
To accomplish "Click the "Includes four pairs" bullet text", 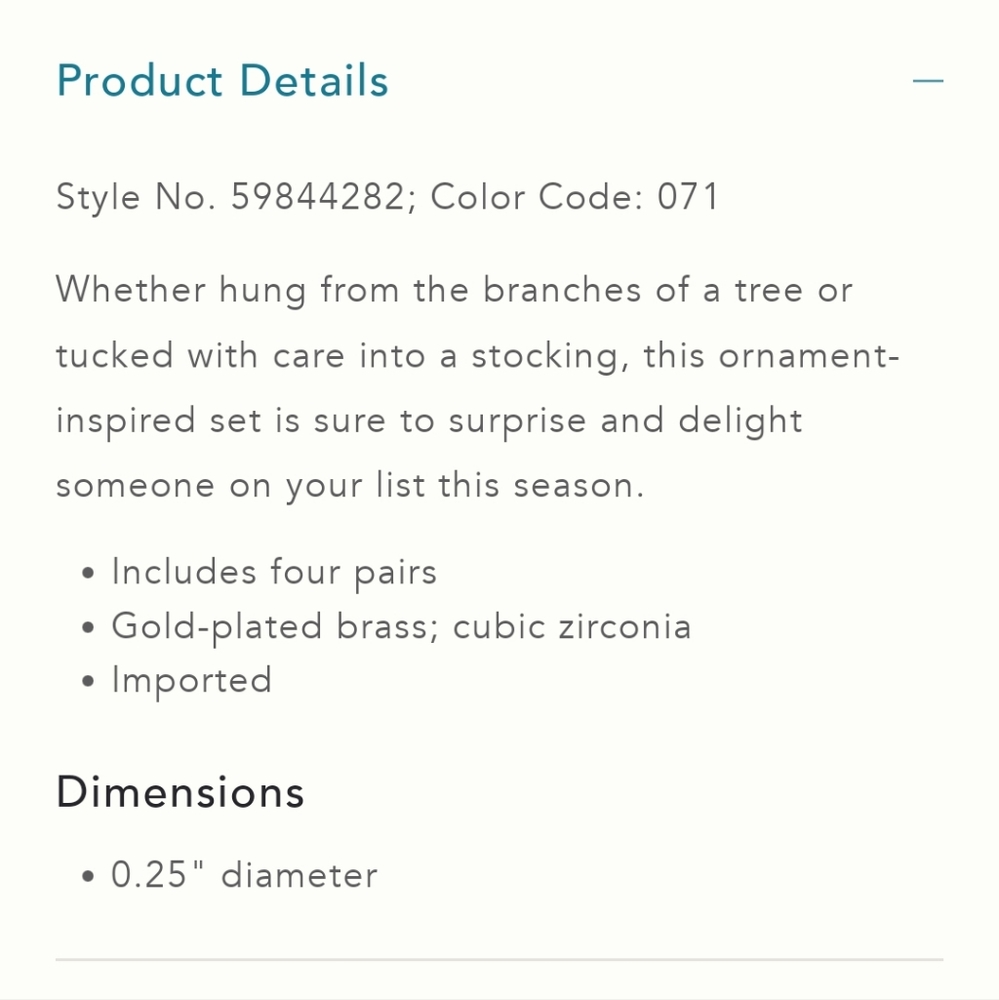I will tap(274, 571).
